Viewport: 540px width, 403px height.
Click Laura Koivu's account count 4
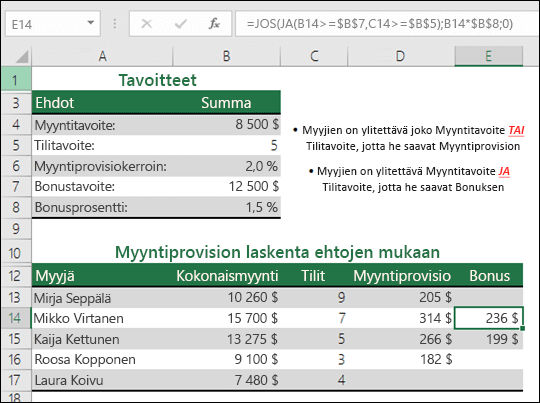coord(314,380)
